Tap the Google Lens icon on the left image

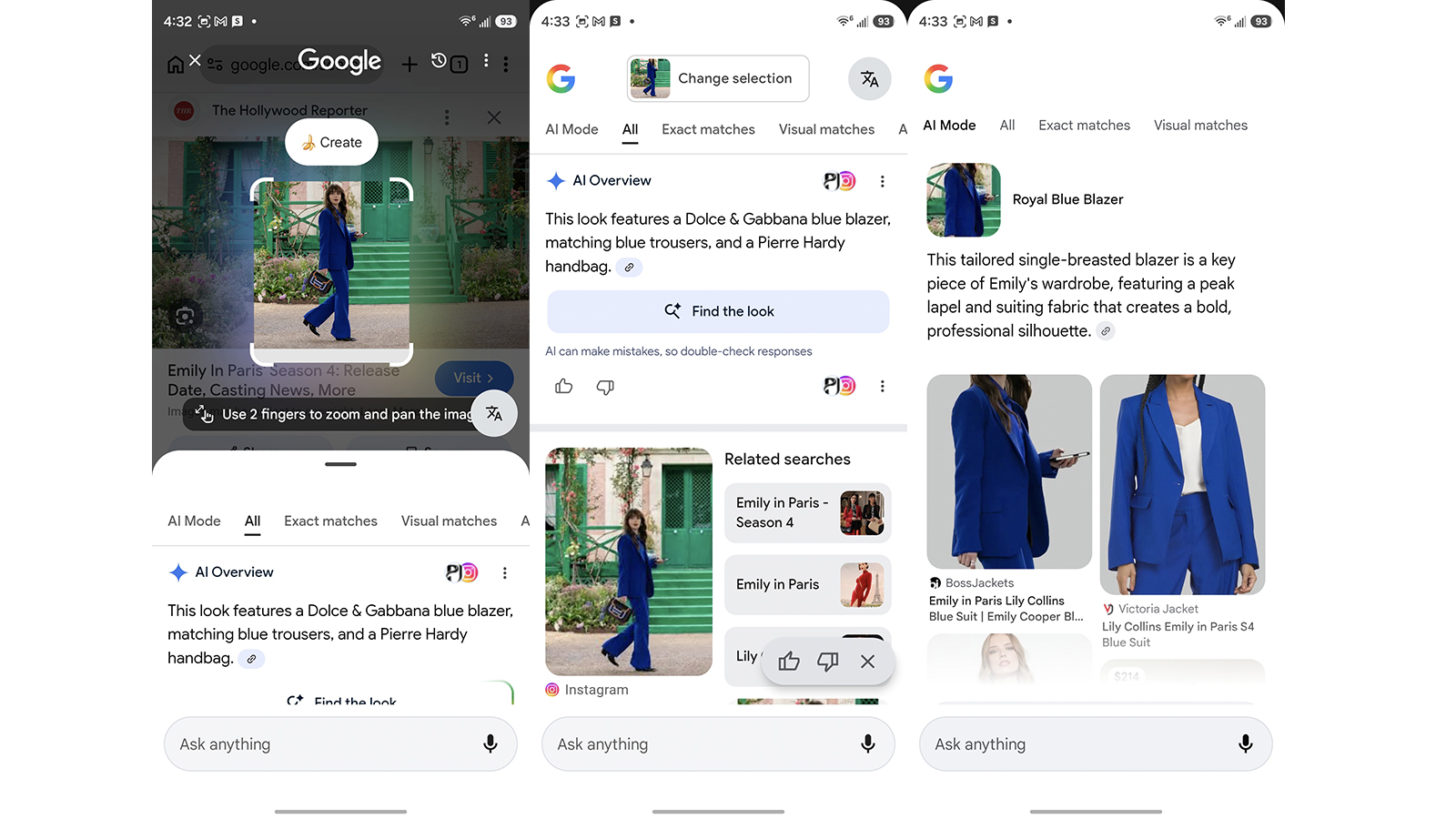185,316
